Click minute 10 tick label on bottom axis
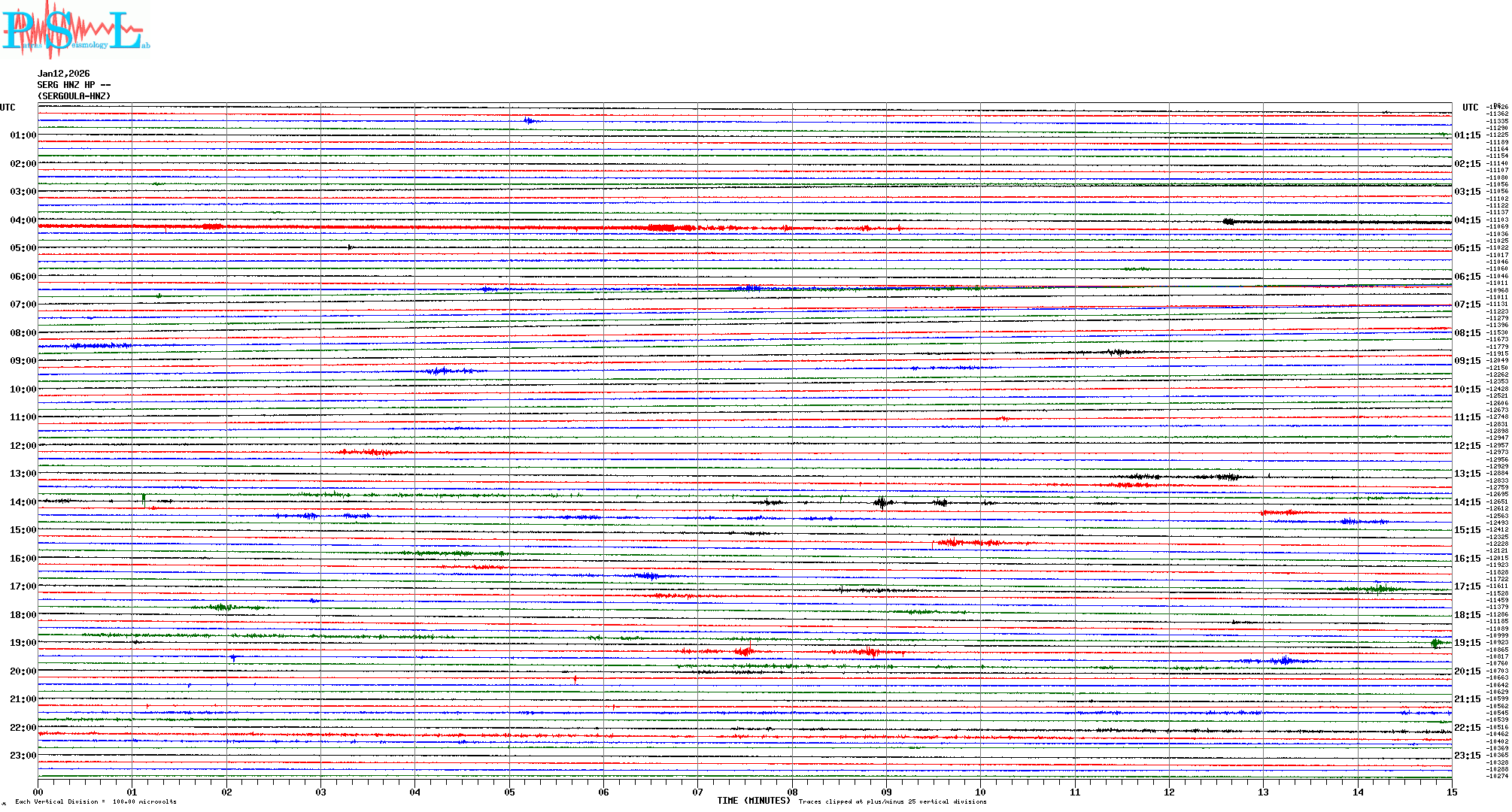Image resolution: width=1512 pixels, height=812 pixels. (x=980, y=792)
